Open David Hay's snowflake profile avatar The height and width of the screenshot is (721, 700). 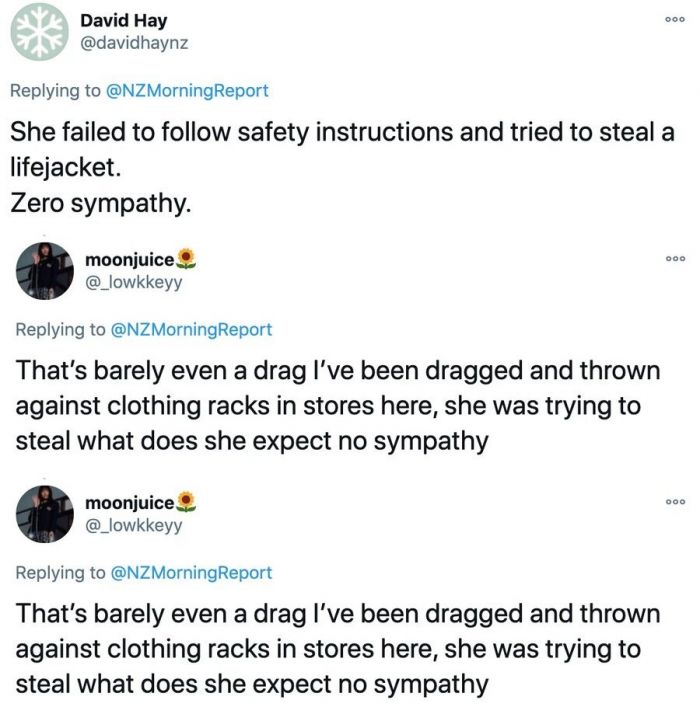40,32
